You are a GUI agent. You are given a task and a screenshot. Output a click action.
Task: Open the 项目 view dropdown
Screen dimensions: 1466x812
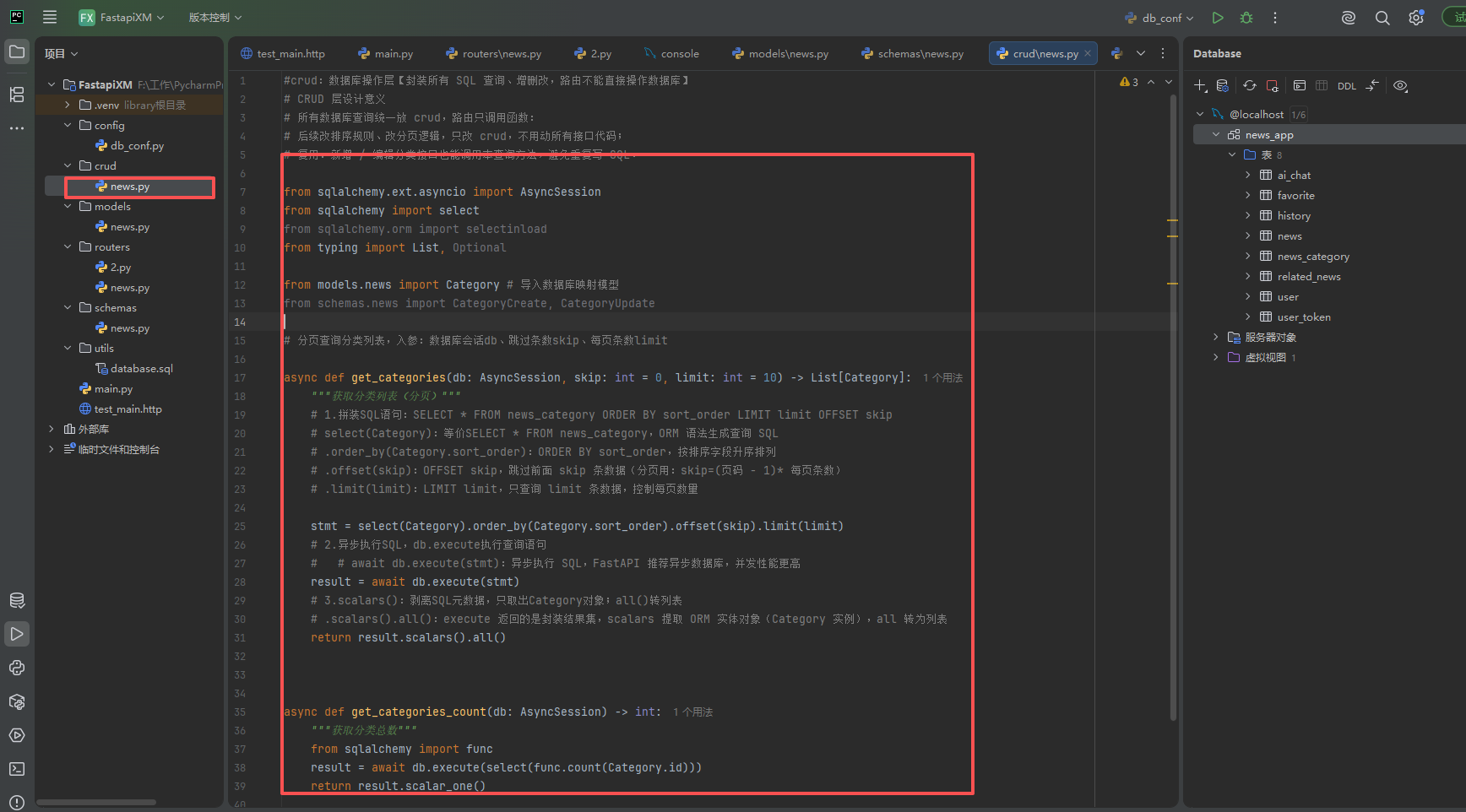point(61,53)
